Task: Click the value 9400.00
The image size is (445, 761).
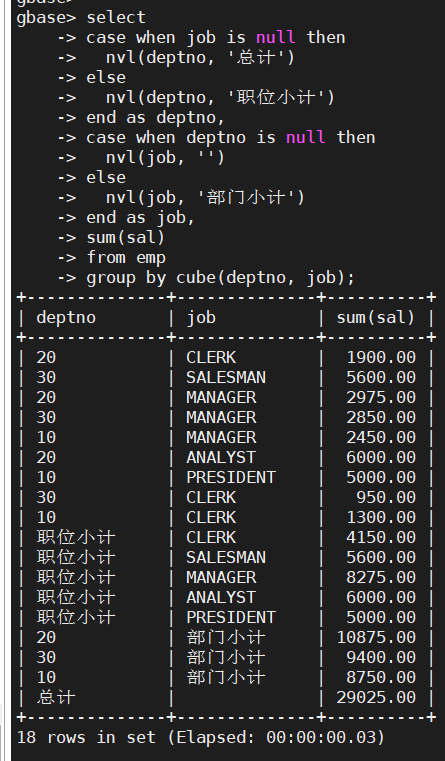Action: (381, 657)
